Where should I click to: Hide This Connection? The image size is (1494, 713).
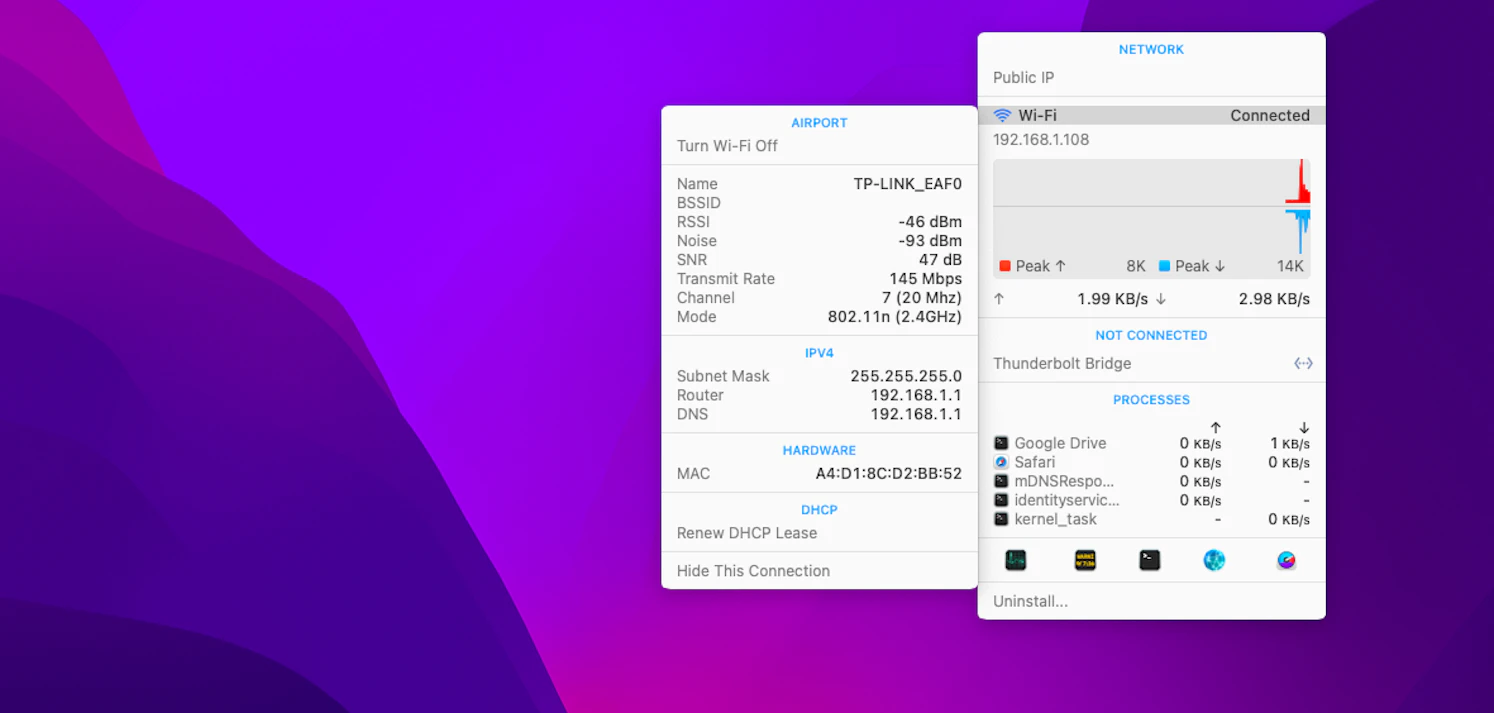[753, 570]
